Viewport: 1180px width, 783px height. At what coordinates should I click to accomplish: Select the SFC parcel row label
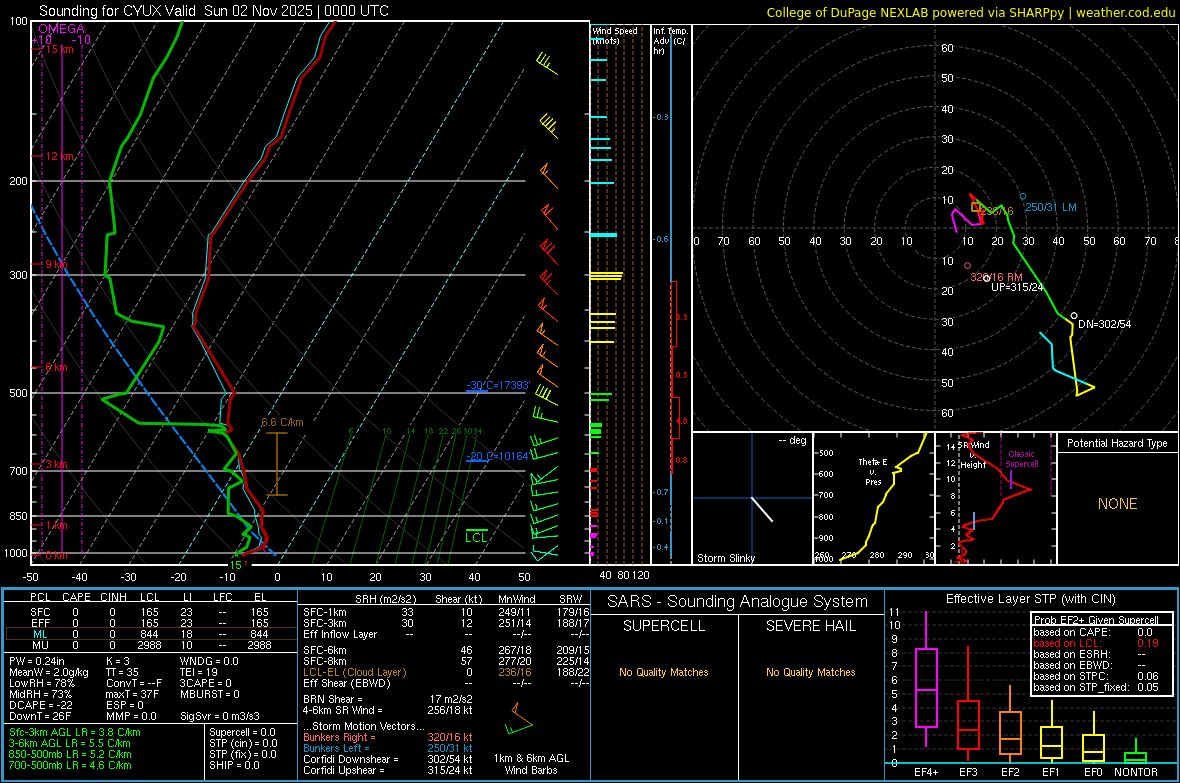point(40,612)
